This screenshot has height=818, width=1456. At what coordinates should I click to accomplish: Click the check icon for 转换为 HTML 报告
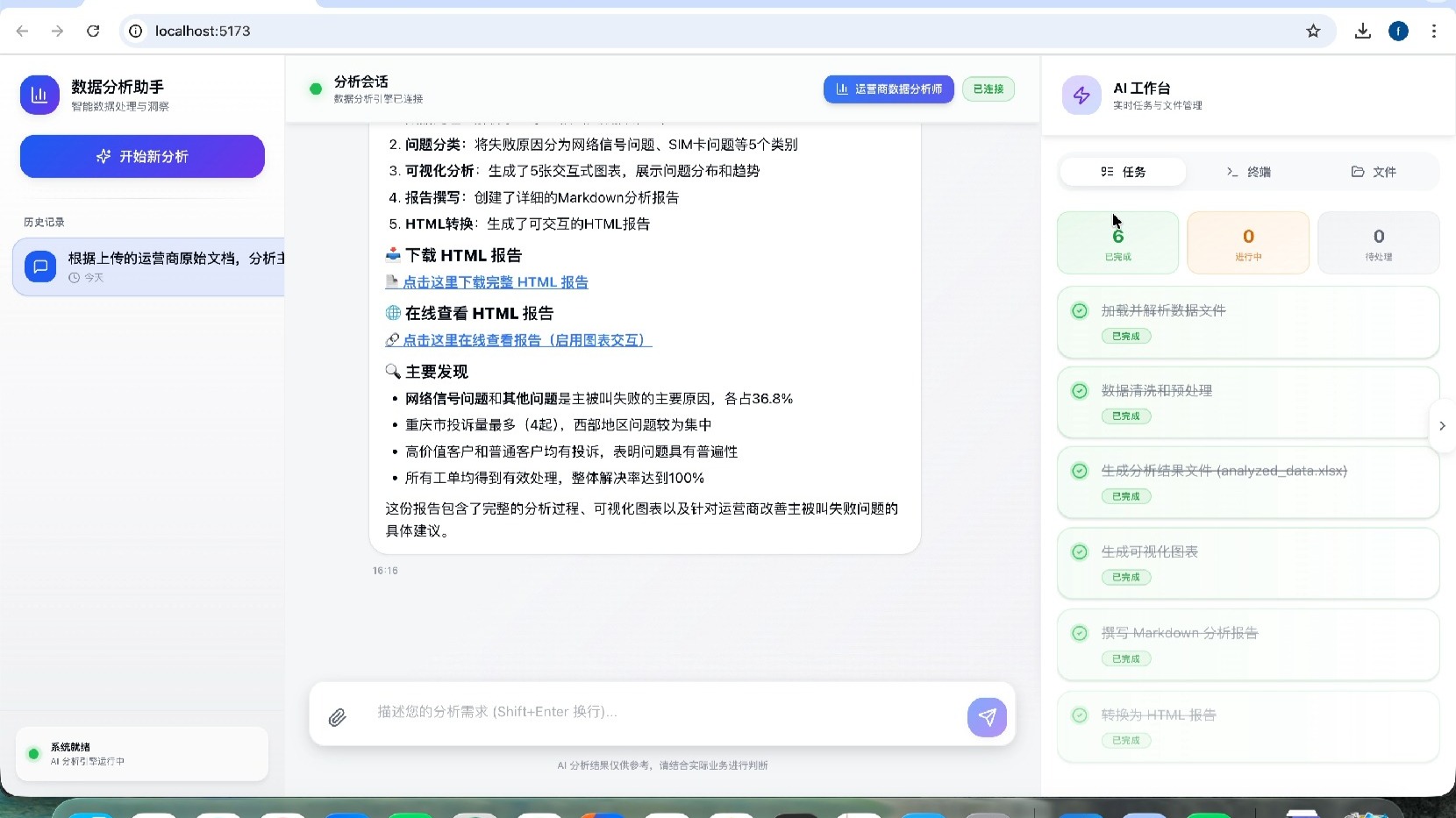tap(1080, 715)
